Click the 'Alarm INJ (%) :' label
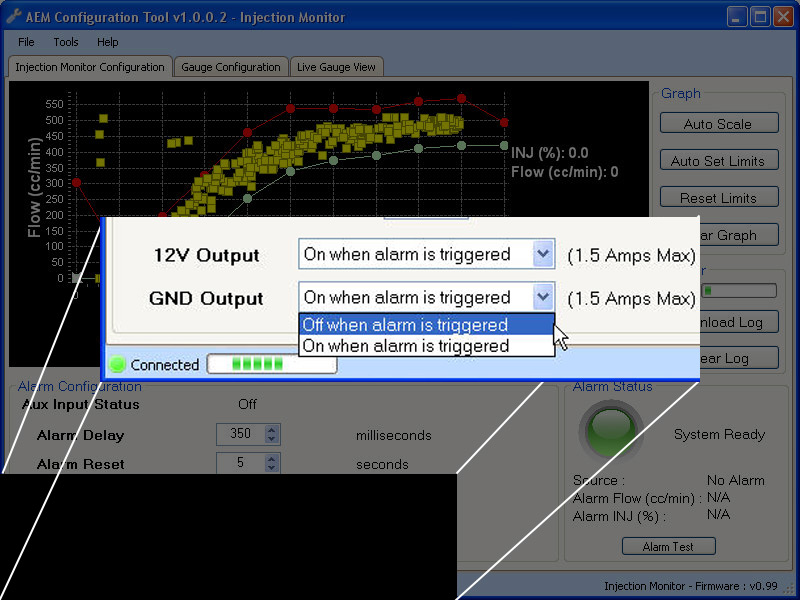 pyautogui.click(x=619, y=516)
